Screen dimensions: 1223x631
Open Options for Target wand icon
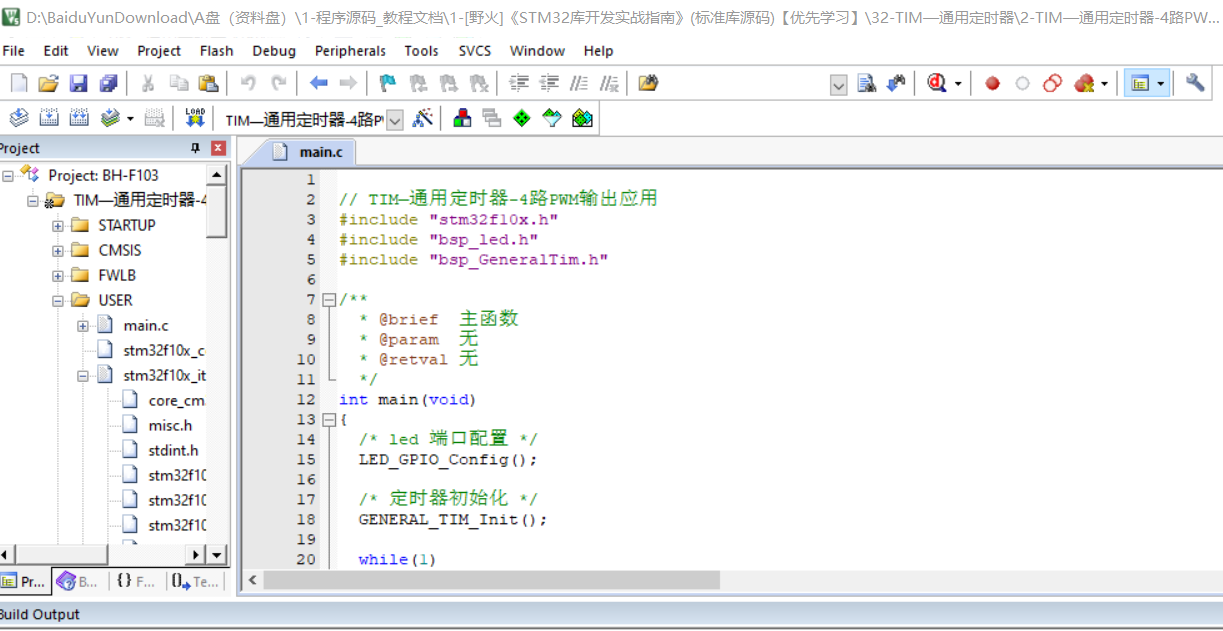click(x=423, y=119)
